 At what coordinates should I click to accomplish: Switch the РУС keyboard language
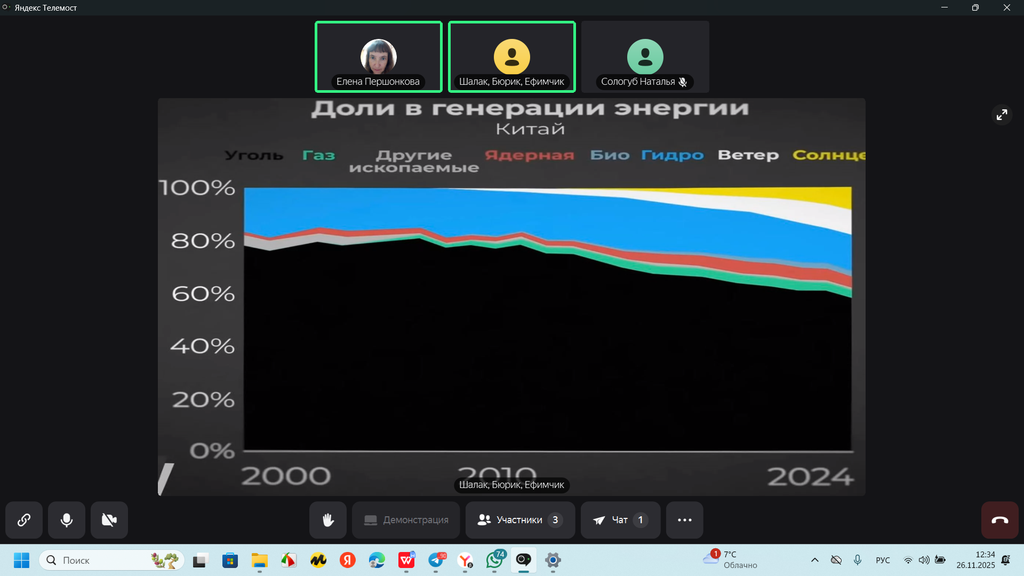[883, 560]
